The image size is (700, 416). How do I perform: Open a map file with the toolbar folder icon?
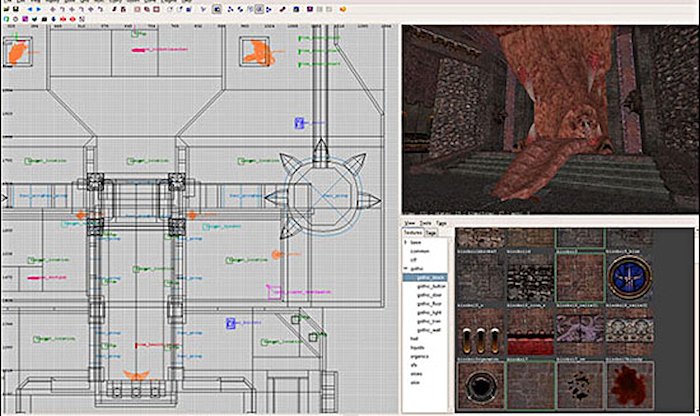point(6,9)
